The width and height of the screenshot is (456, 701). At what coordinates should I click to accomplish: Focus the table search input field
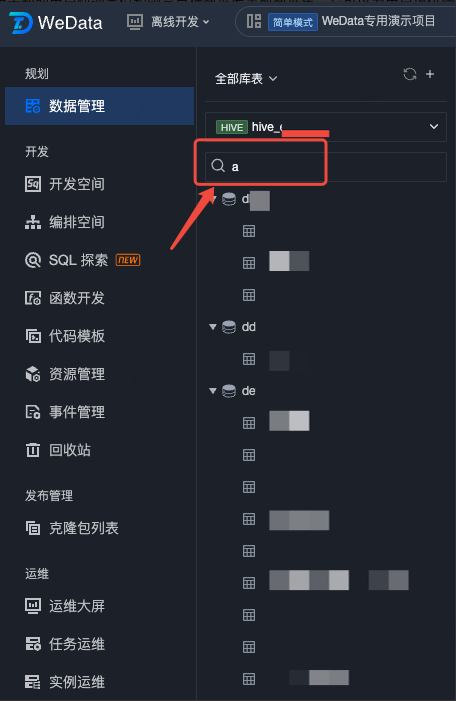(325, 166)
